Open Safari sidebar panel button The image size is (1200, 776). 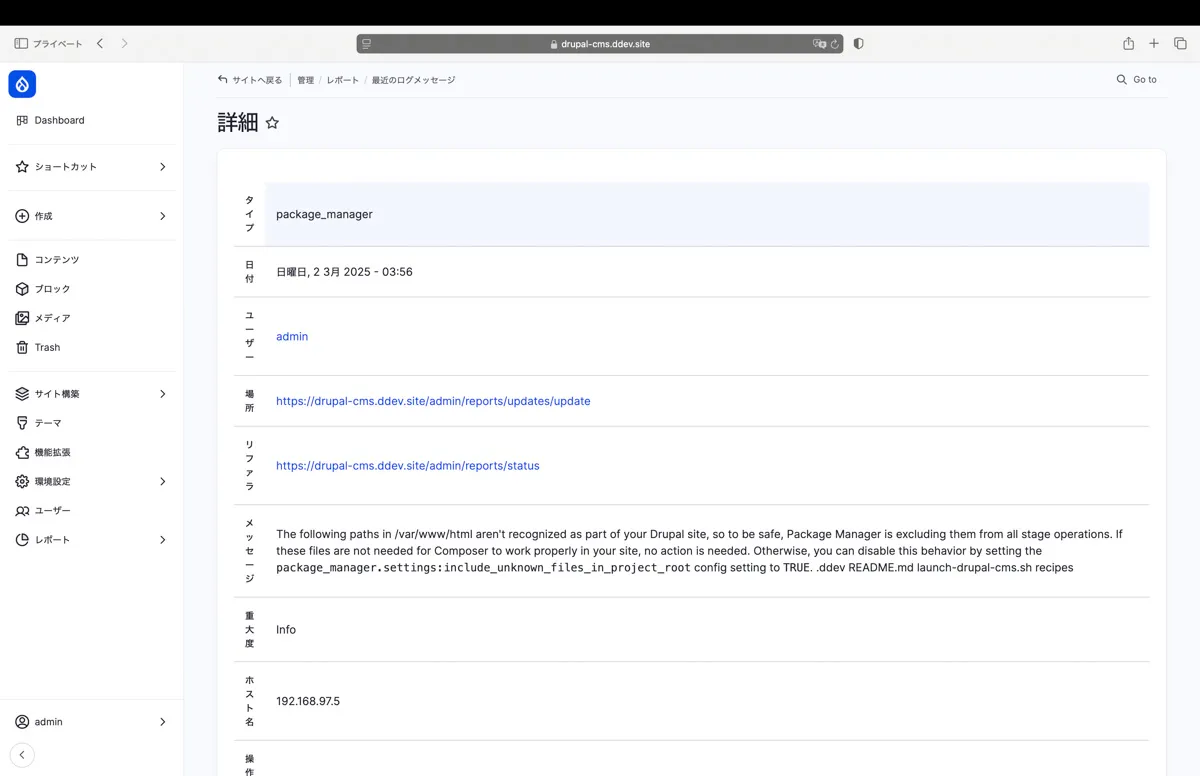(x=21, y=44)
